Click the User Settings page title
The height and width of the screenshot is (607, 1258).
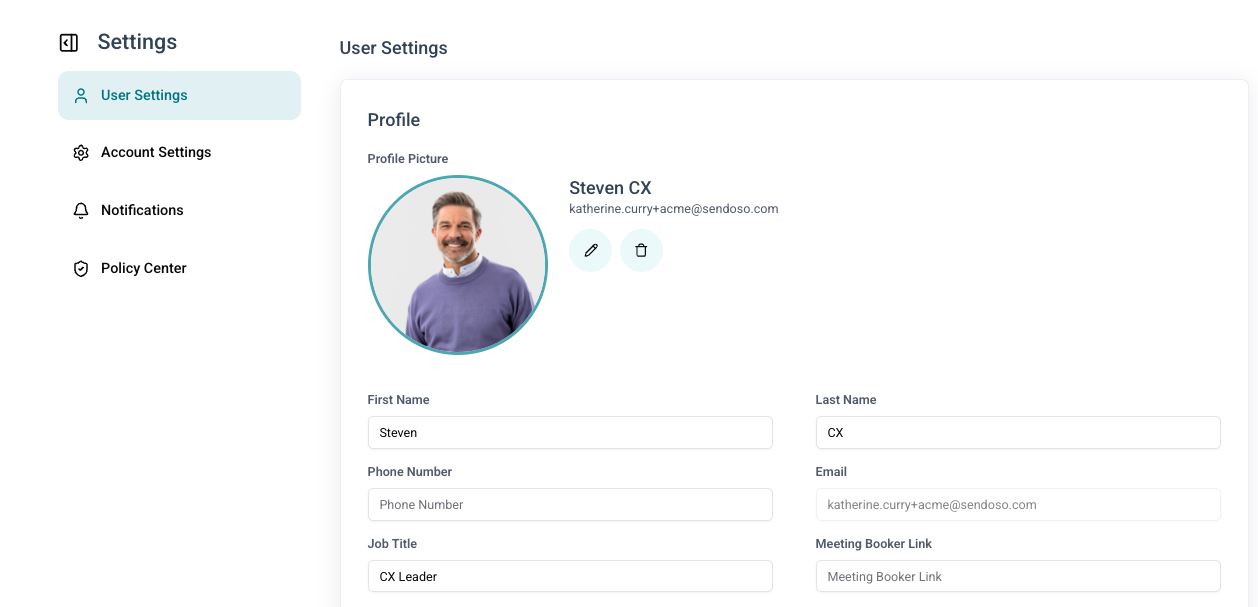(394, 48)
